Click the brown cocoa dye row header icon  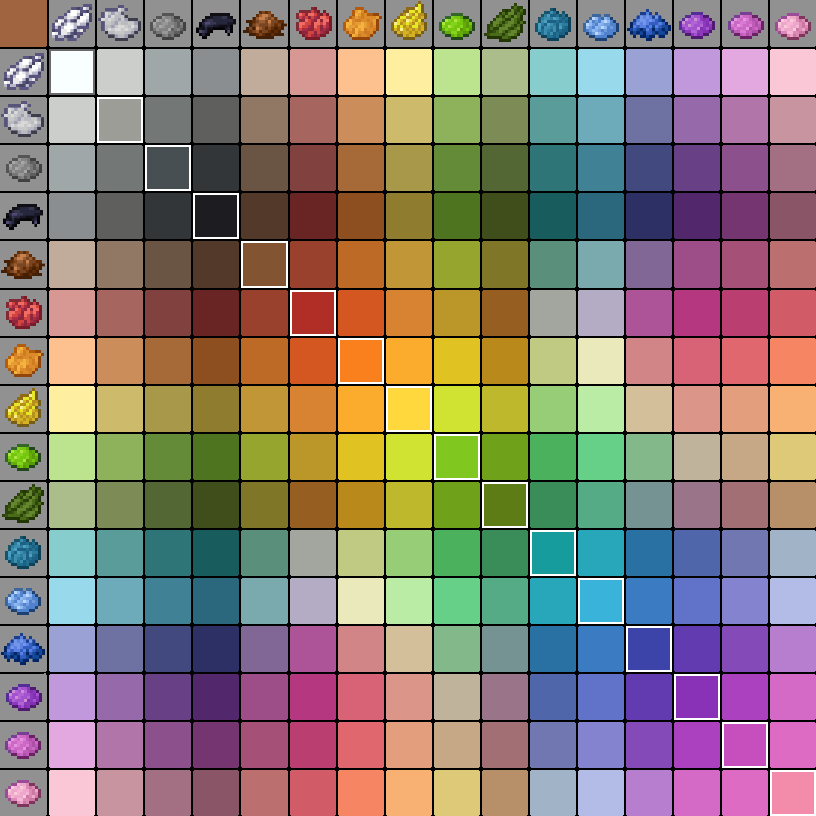pos(23,264)
